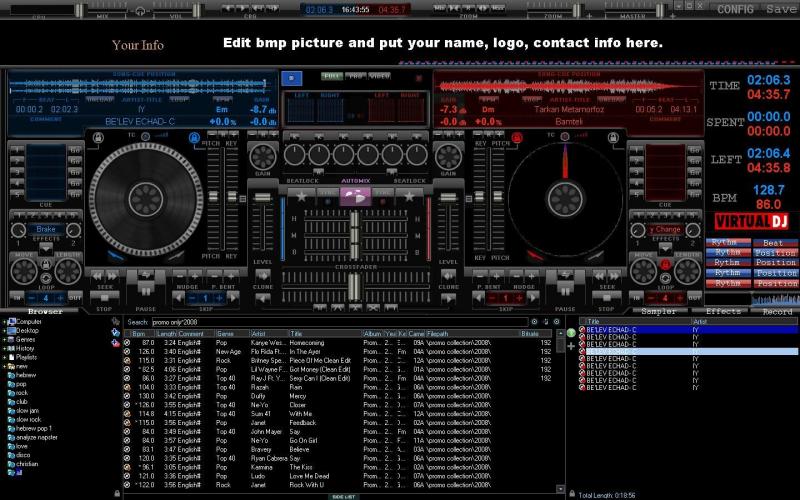Expand the Desktop tree node

tap(5, 331)
